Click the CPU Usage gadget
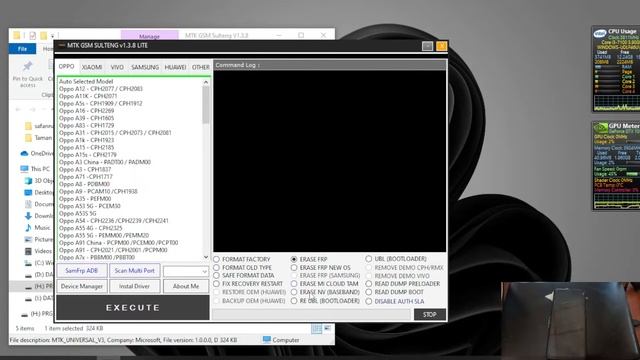The width and height of the screenshot is (640, 360). click(616, 69)
